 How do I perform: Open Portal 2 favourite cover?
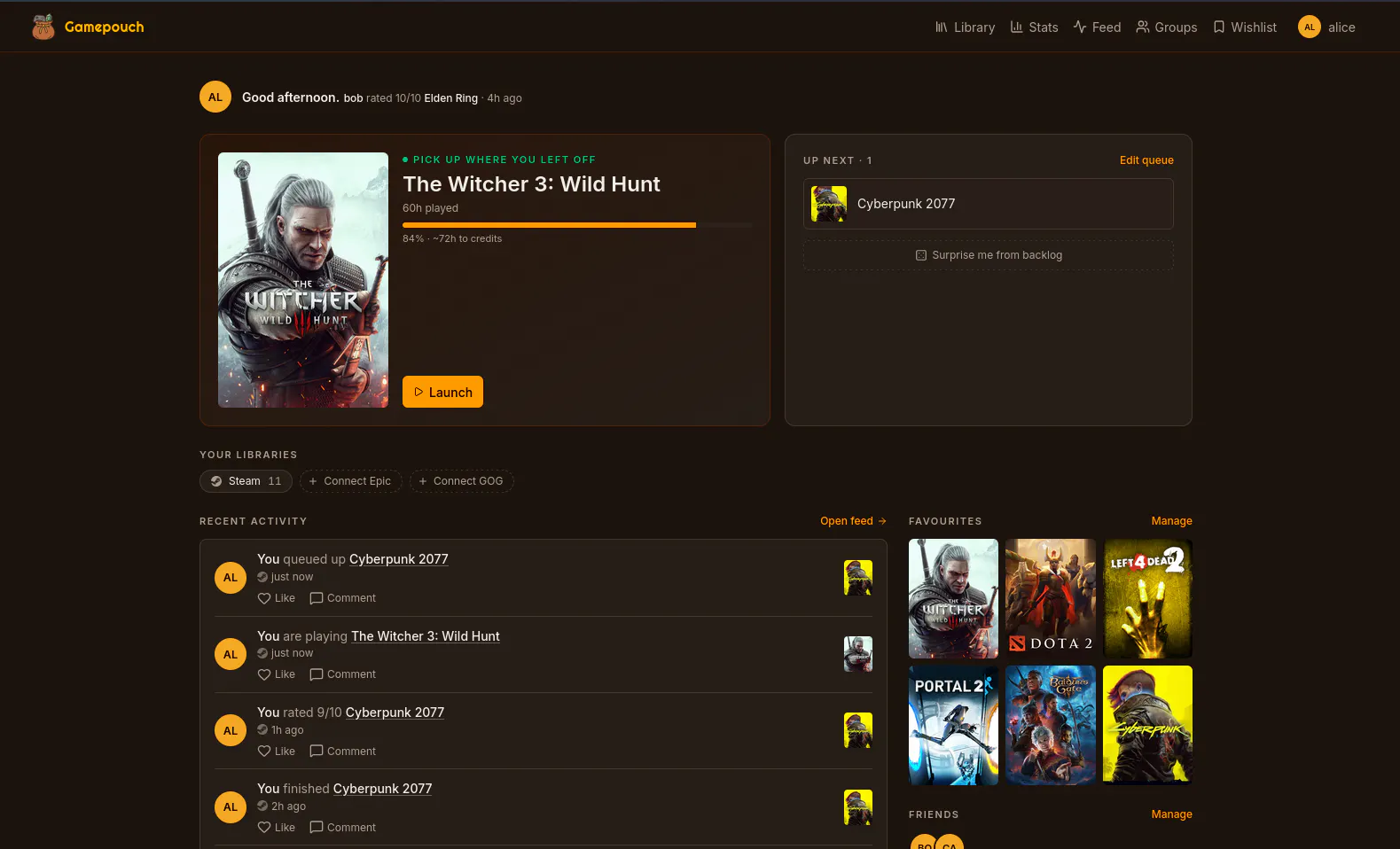pyautogui.click(x=953, y=726)
